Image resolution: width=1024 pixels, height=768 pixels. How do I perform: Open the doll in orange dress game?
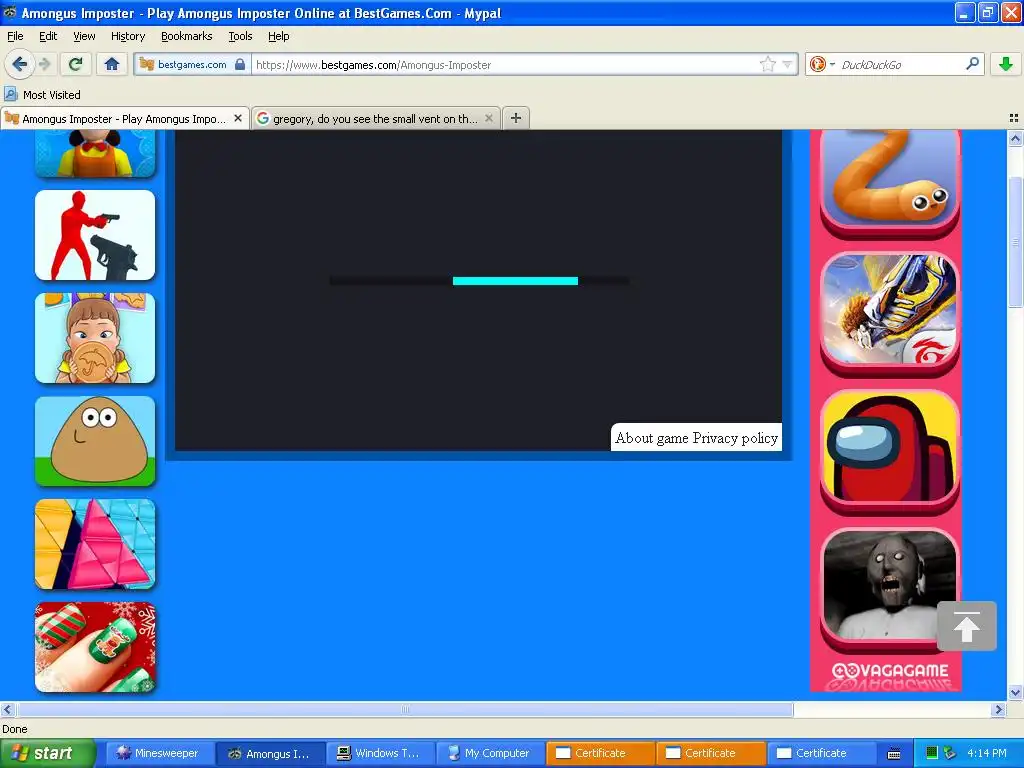pos(95,153)
